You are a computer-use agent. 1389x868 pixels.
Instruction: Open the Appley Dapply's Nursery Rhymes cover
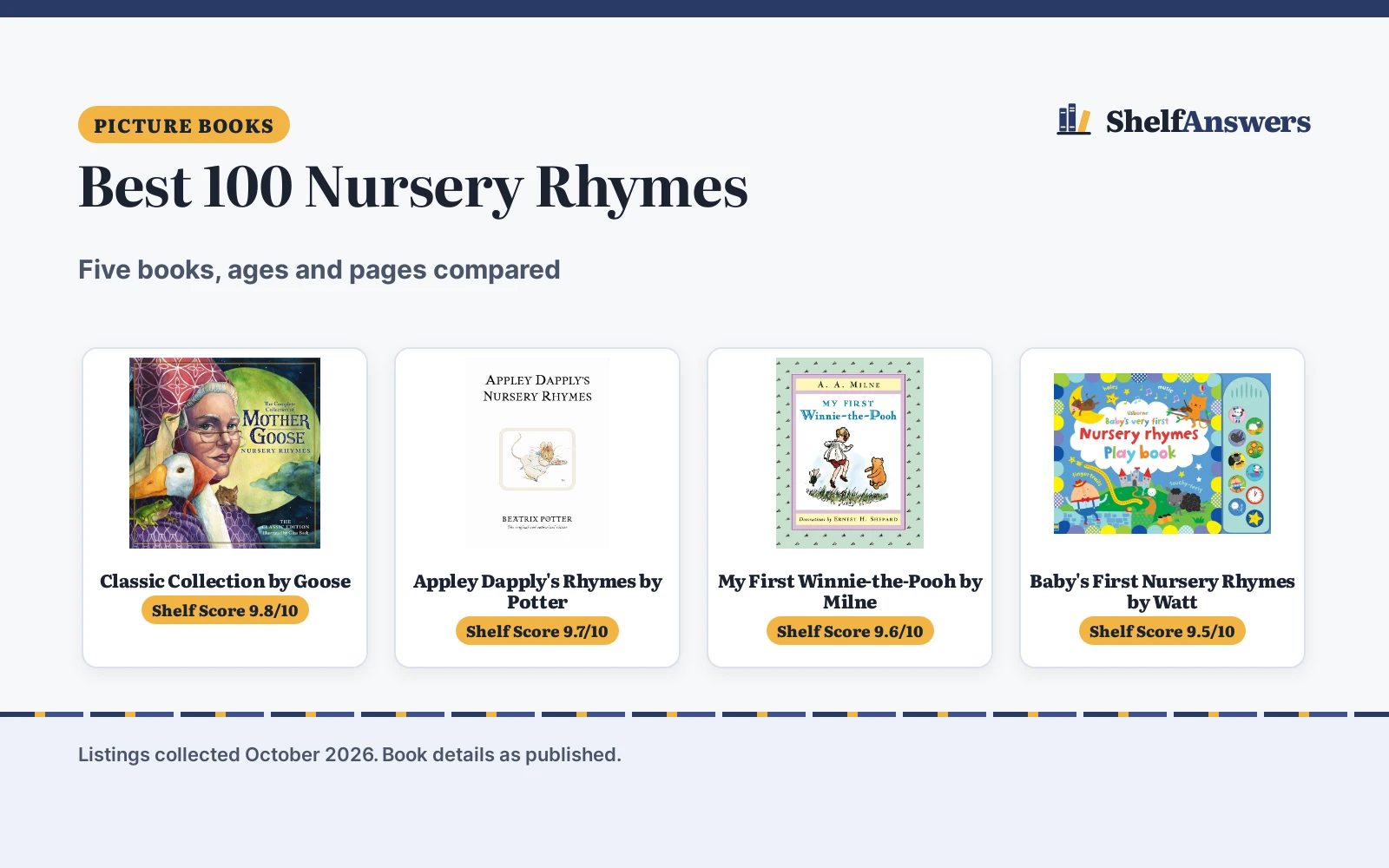coord(537,453)
